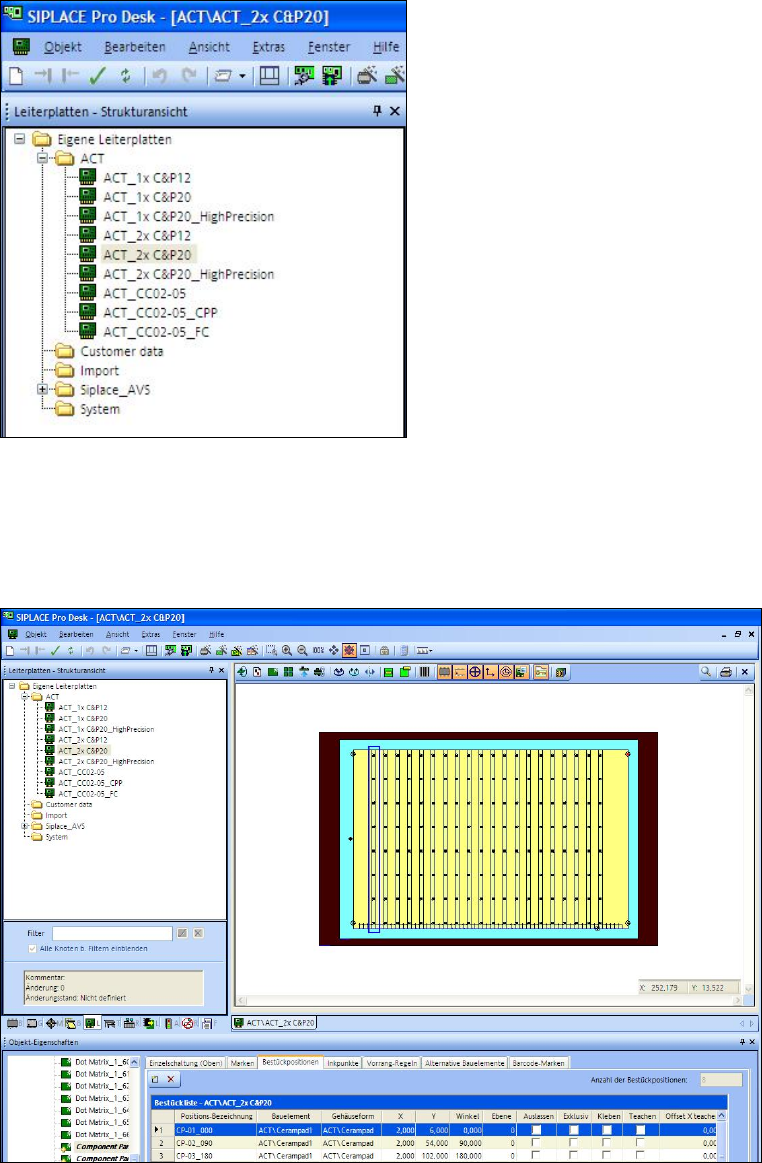Image resolution: width=762 pixels, height=1163 pixels.
Task: Click the green checkmark icon in the enlarged crop
Action: (95, 76)
